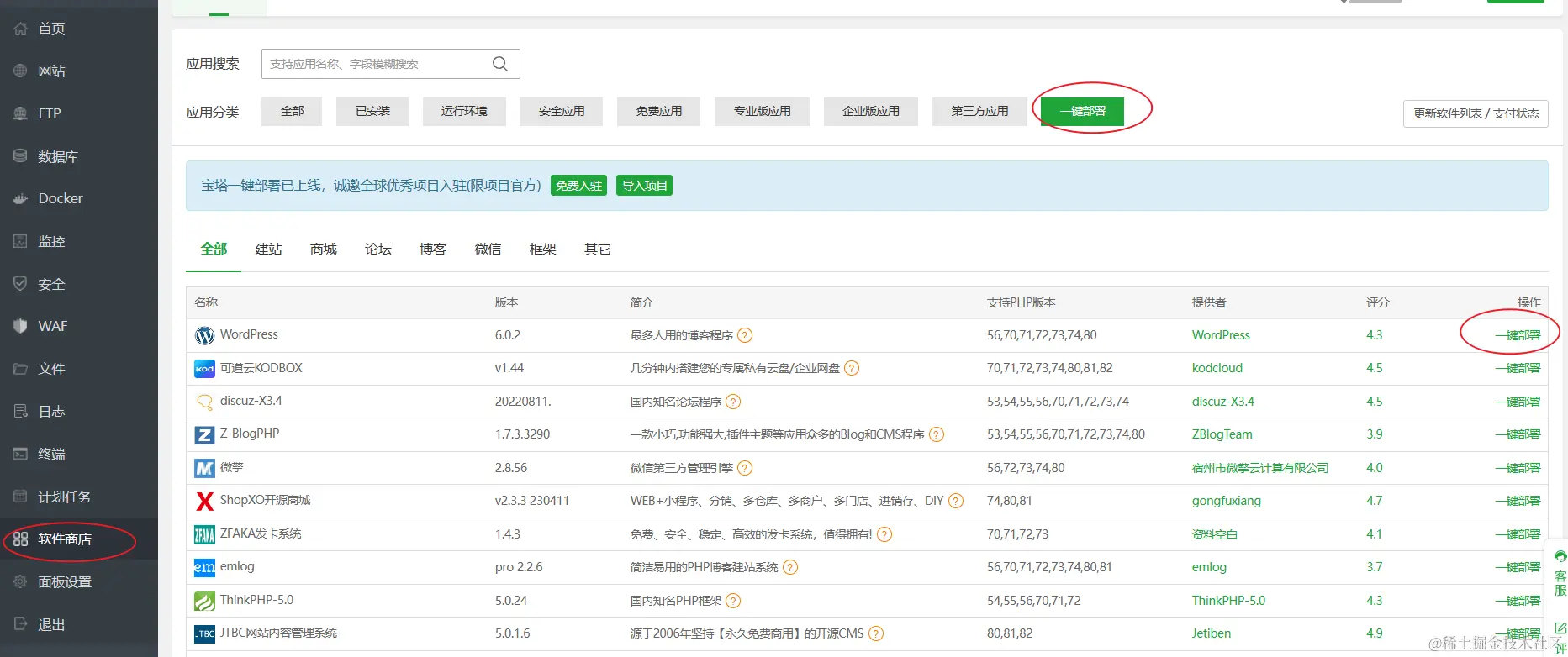Image resolution: width=1568 pixels, height=657 pixels.
Task: Select the 安全应用 category filter
Action: pyautogui.click(x=562, y=111)
